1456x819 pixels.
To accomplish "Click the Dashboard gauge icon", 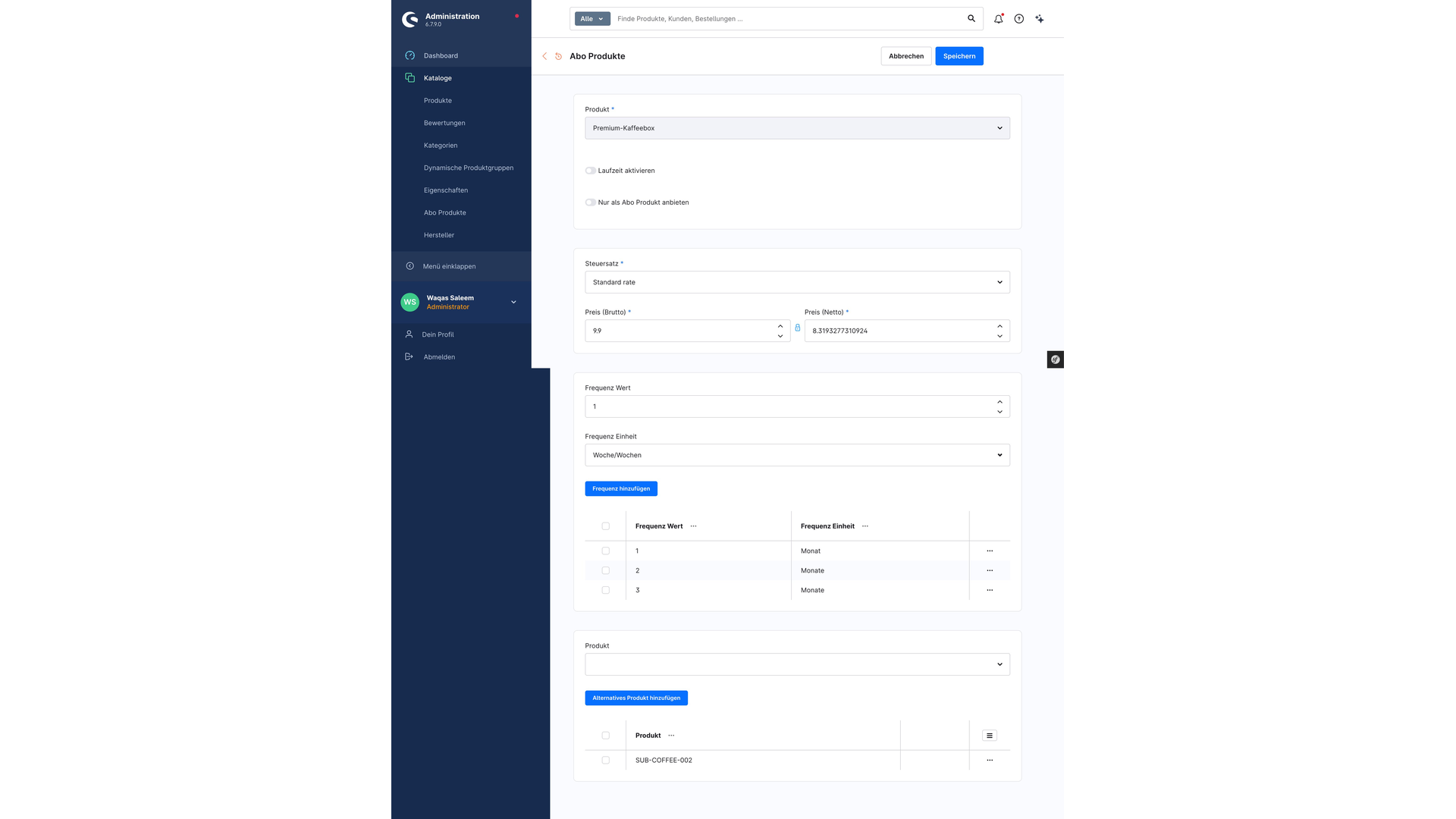I will [x=410, y=55].
